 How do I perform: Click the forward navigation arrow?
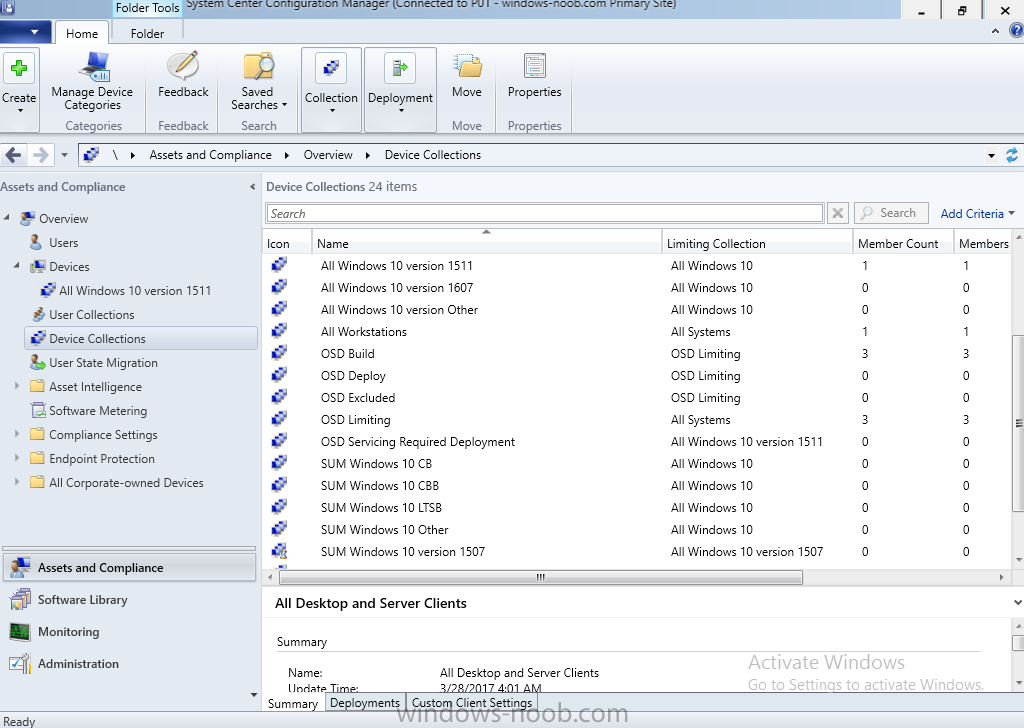pos(40,155)
